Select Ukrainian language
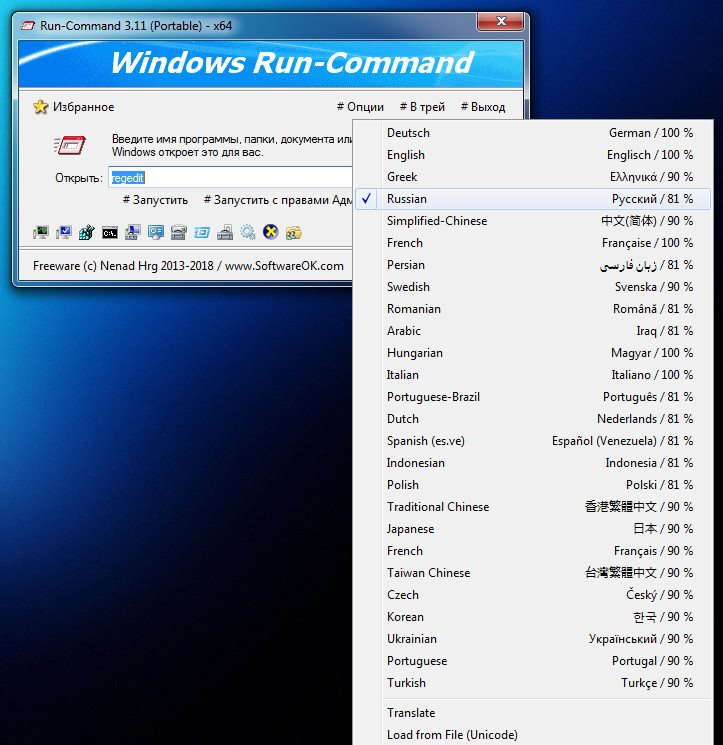 click(533, 639)
